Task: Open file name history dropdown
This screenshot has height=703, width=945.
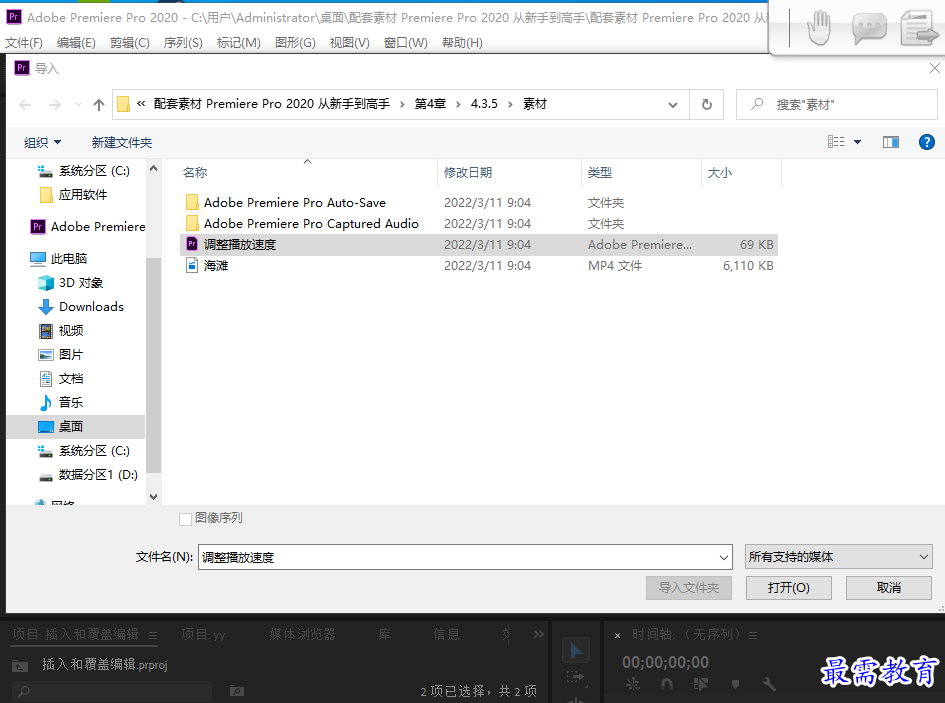Action: (724, 557)
